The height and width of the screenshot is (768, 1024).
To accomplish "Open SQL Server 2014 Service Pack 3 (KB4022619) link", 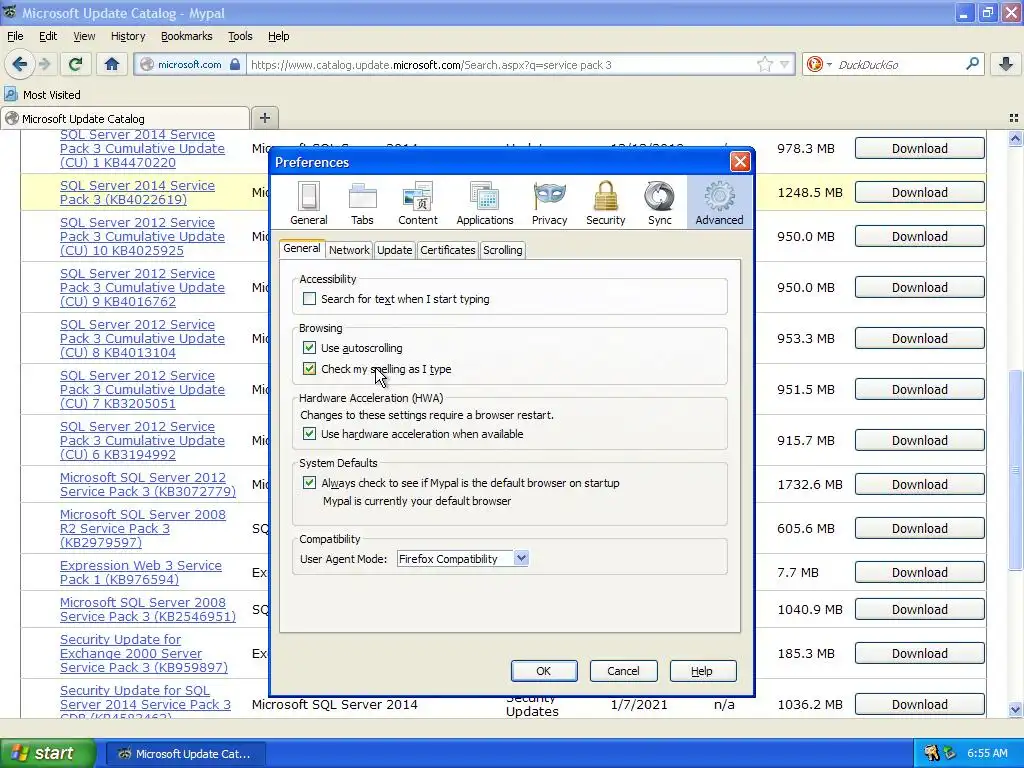I will coord(137,192).
